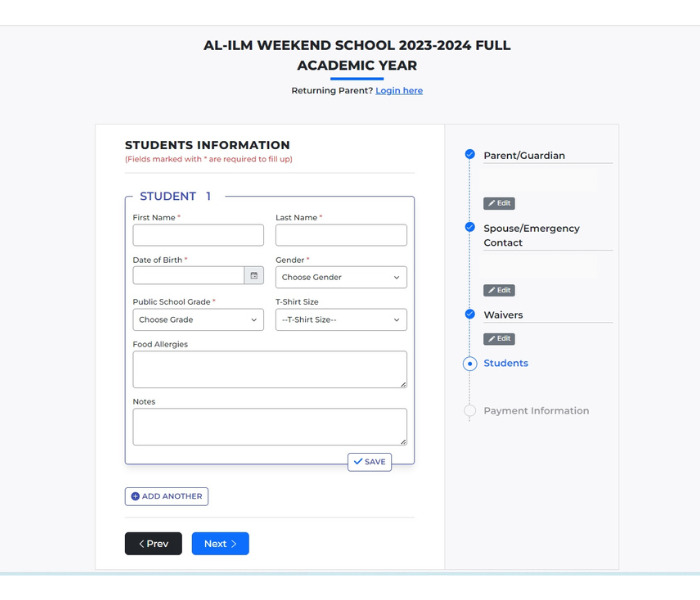Click the Payment Information step circle
This screenshot has height=600, width=700.
click(470, 410)
